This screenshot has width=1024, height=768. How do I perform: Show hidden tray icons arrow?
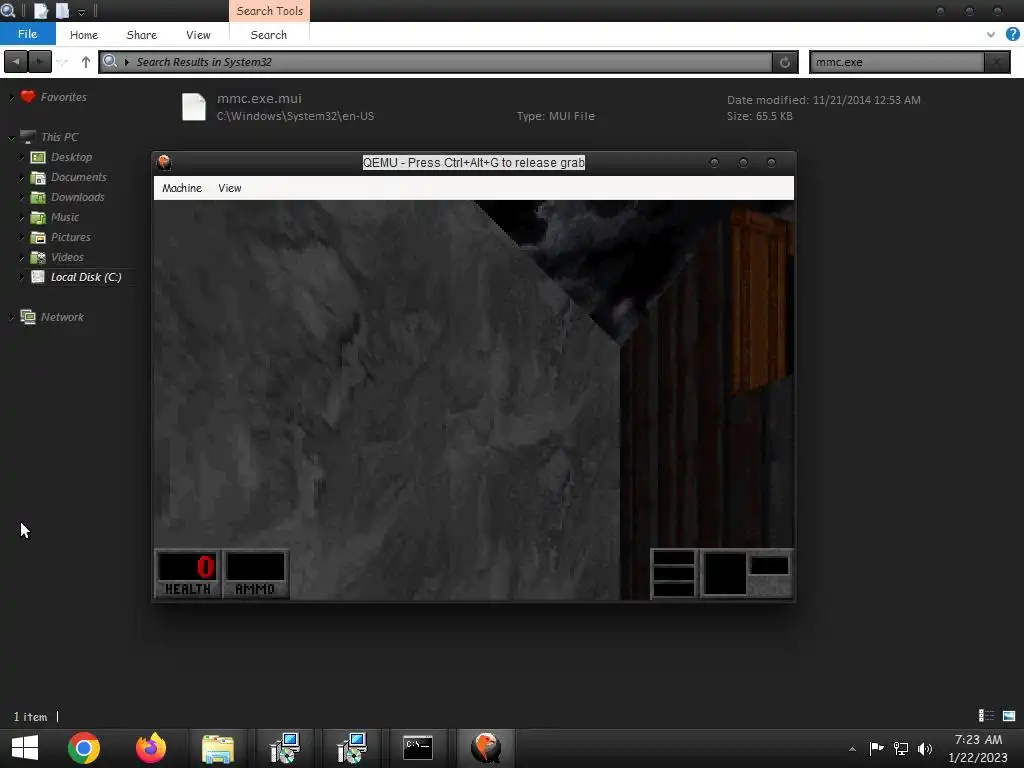point(852,749)
